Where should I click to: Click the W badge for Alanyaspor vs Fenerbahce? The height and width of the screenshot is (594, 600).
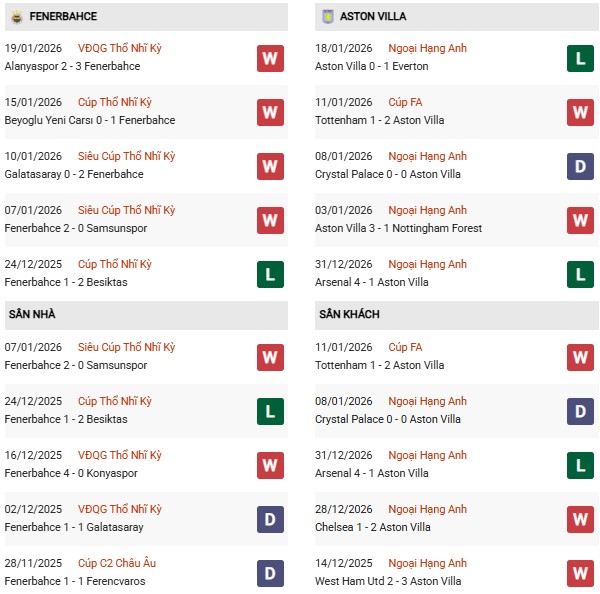tap(270, 58)
